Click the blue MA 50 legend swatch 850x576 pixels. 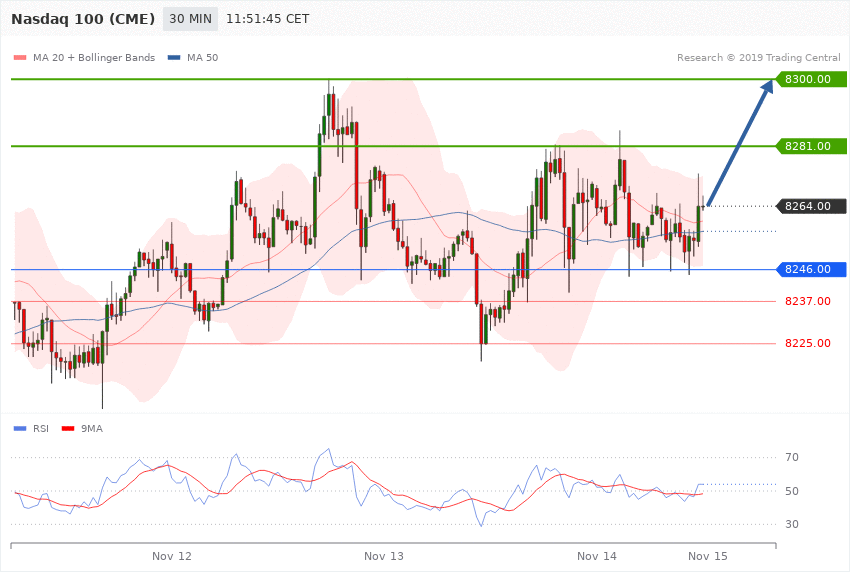(x=174, y=57)
